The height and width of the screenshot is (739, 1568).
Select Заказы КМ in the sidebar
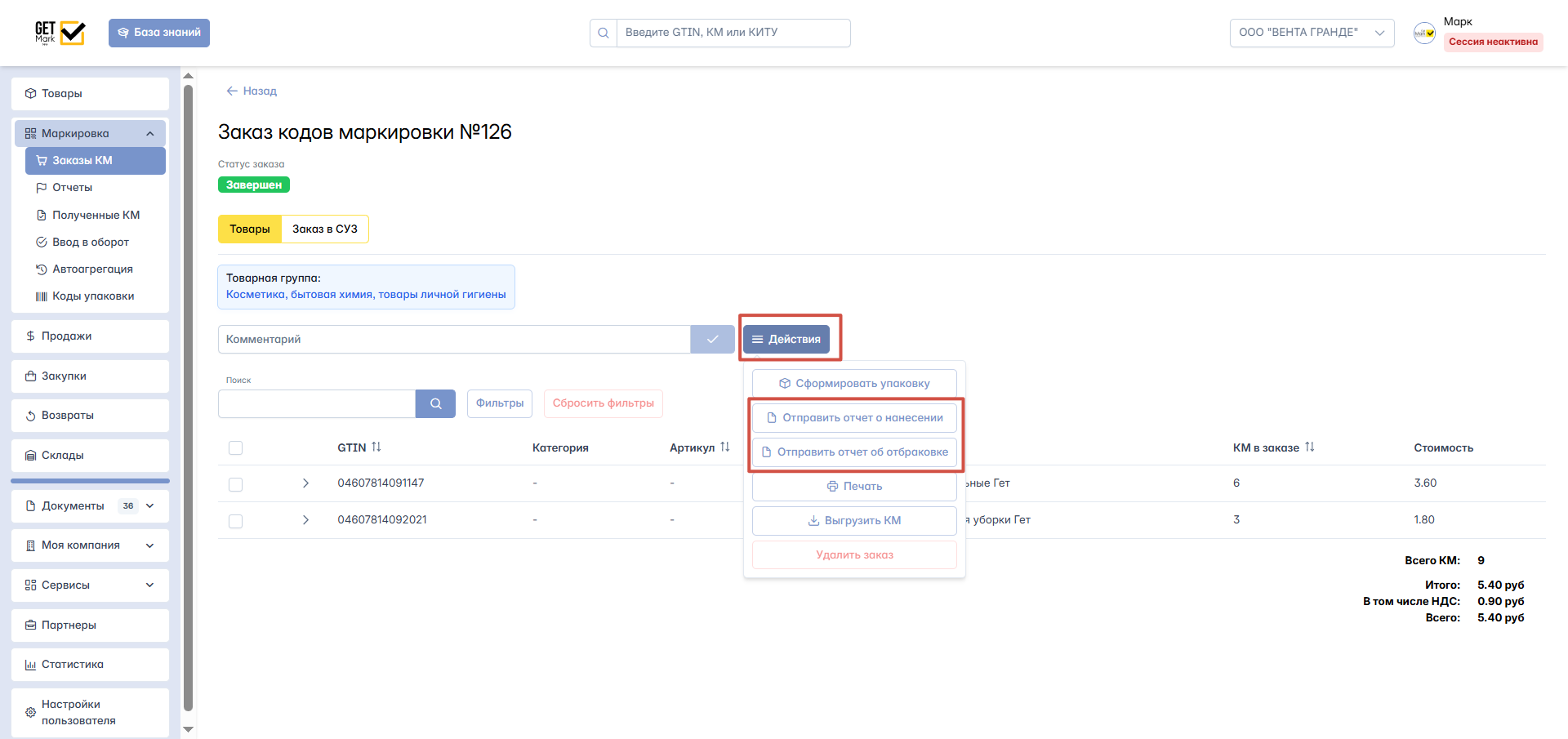coord(96,161)
